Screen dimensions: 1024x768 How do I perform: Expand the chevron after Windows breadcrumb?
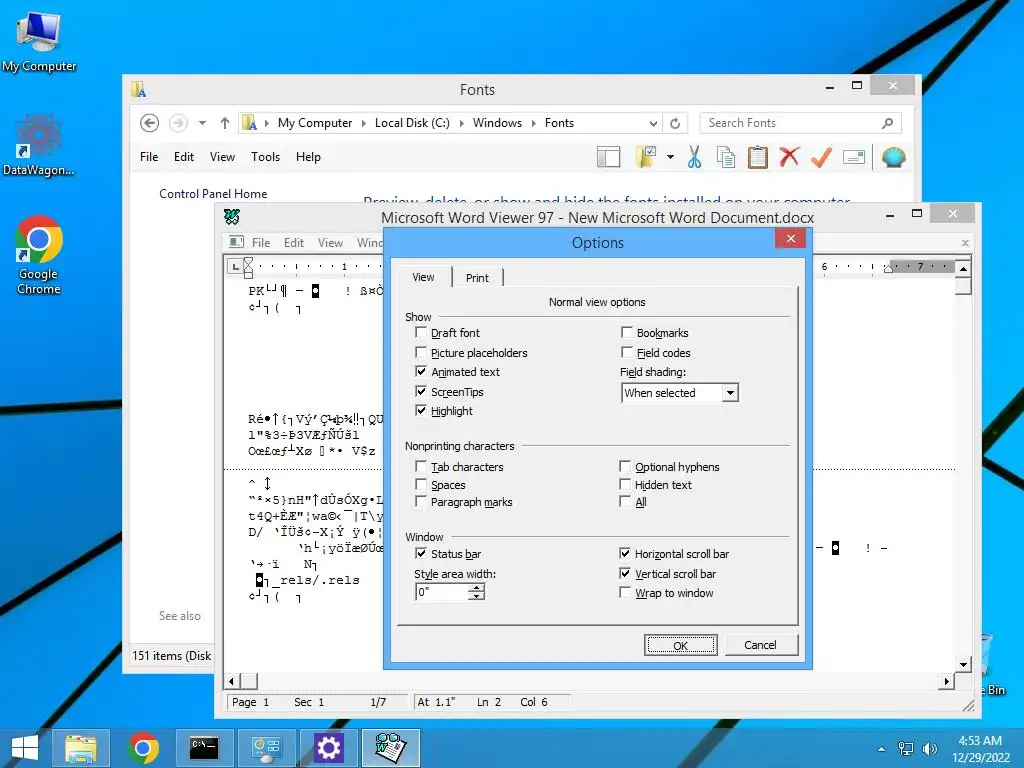point(534,123)
